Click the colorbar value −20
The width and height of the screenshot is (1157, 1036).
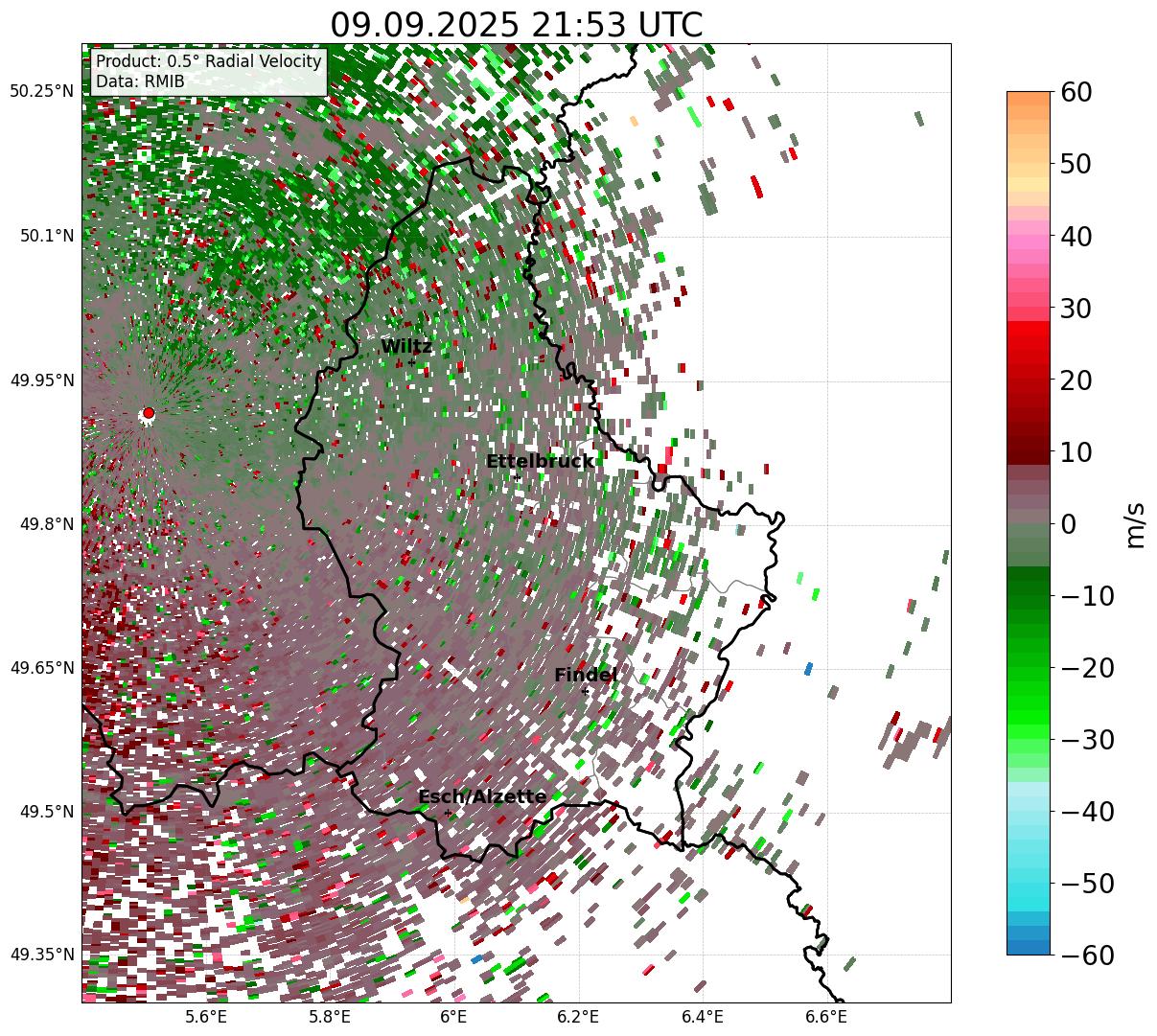(1086, 668)
